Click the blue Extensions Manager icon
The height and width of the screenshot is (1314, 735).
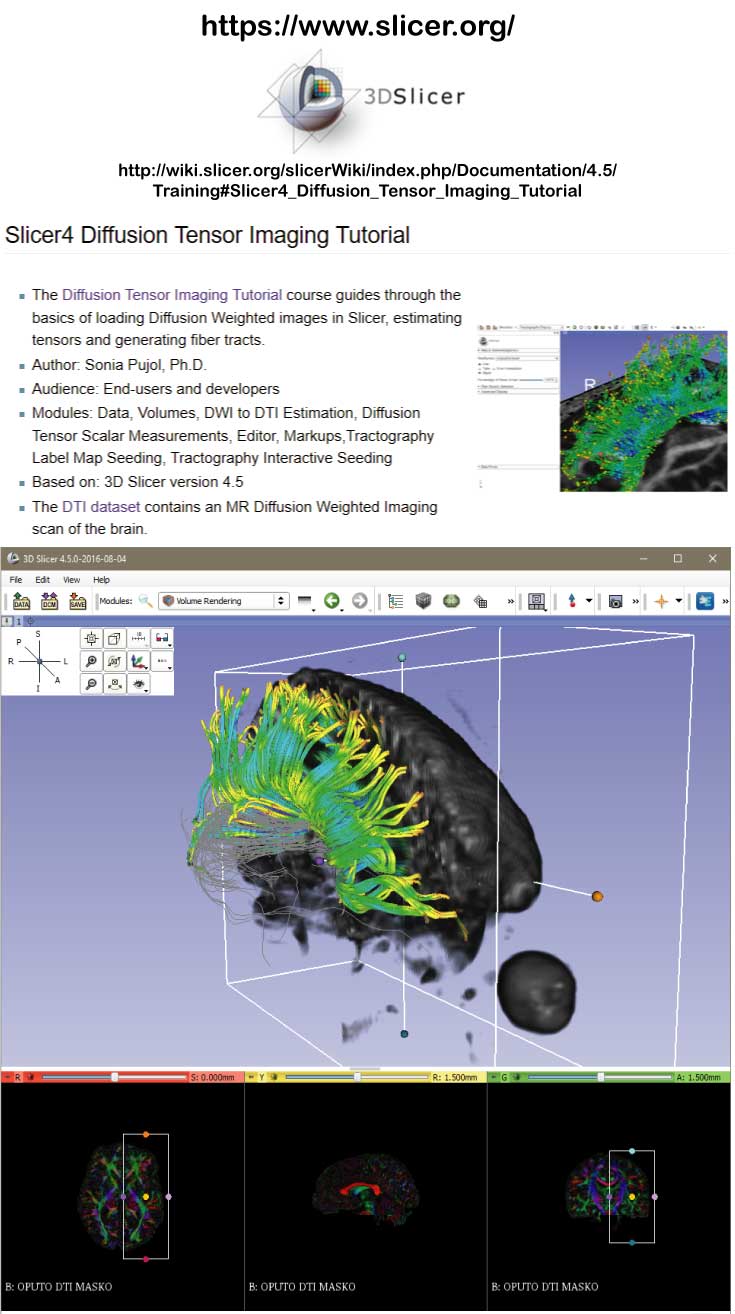[x=705, y=601]
